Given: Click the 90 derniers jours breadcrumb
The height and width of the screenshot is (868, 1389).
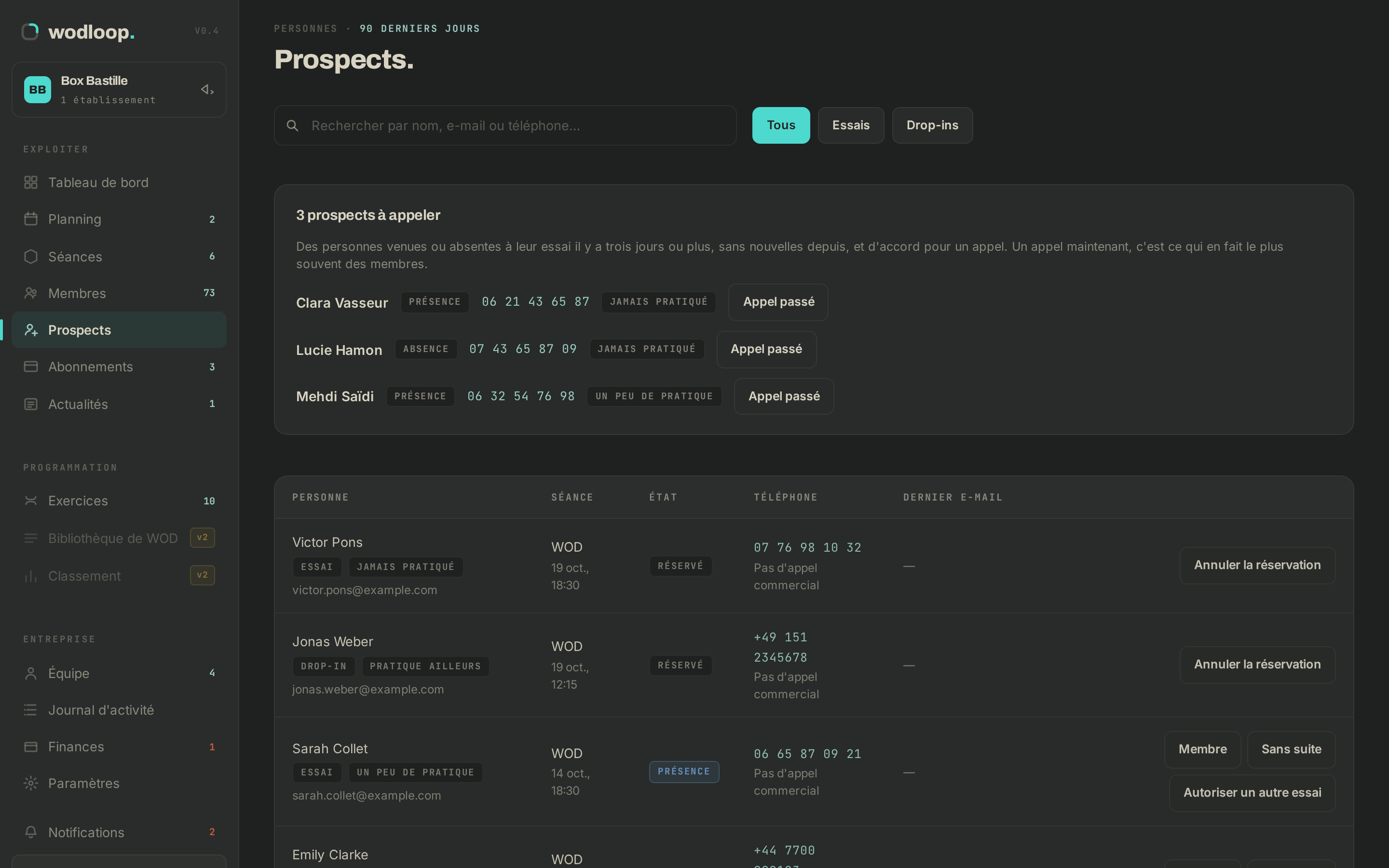Looking at the screenshot, I should click(x=420, y=29).
